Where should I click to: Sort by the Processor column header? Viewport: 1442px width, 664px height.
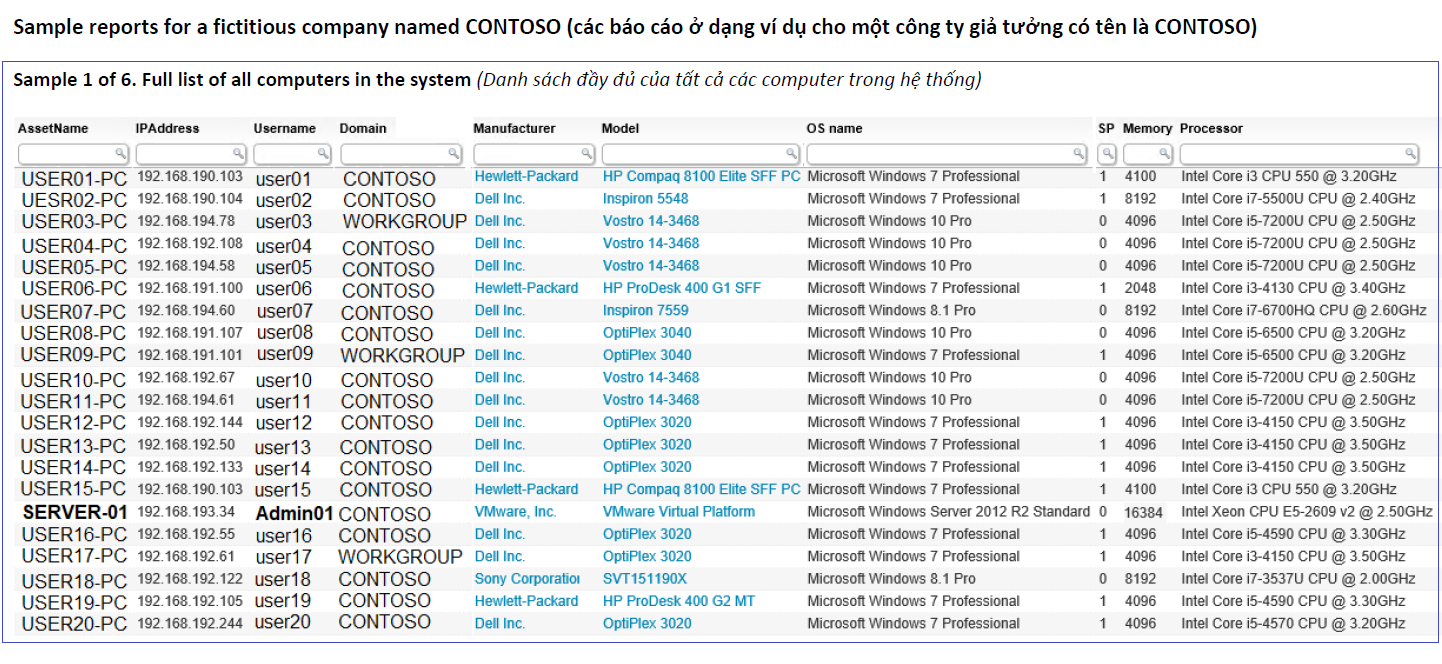(1211, 128)
